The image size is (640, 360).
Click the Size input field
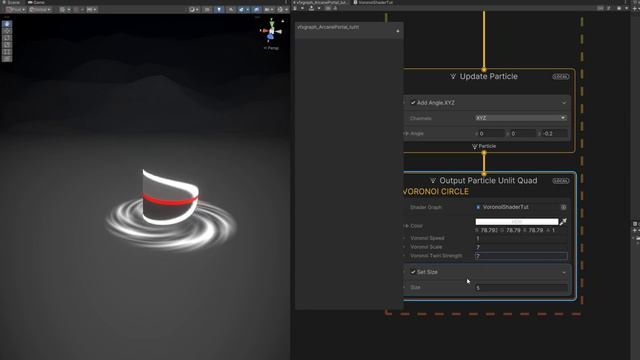click(521, 288)
